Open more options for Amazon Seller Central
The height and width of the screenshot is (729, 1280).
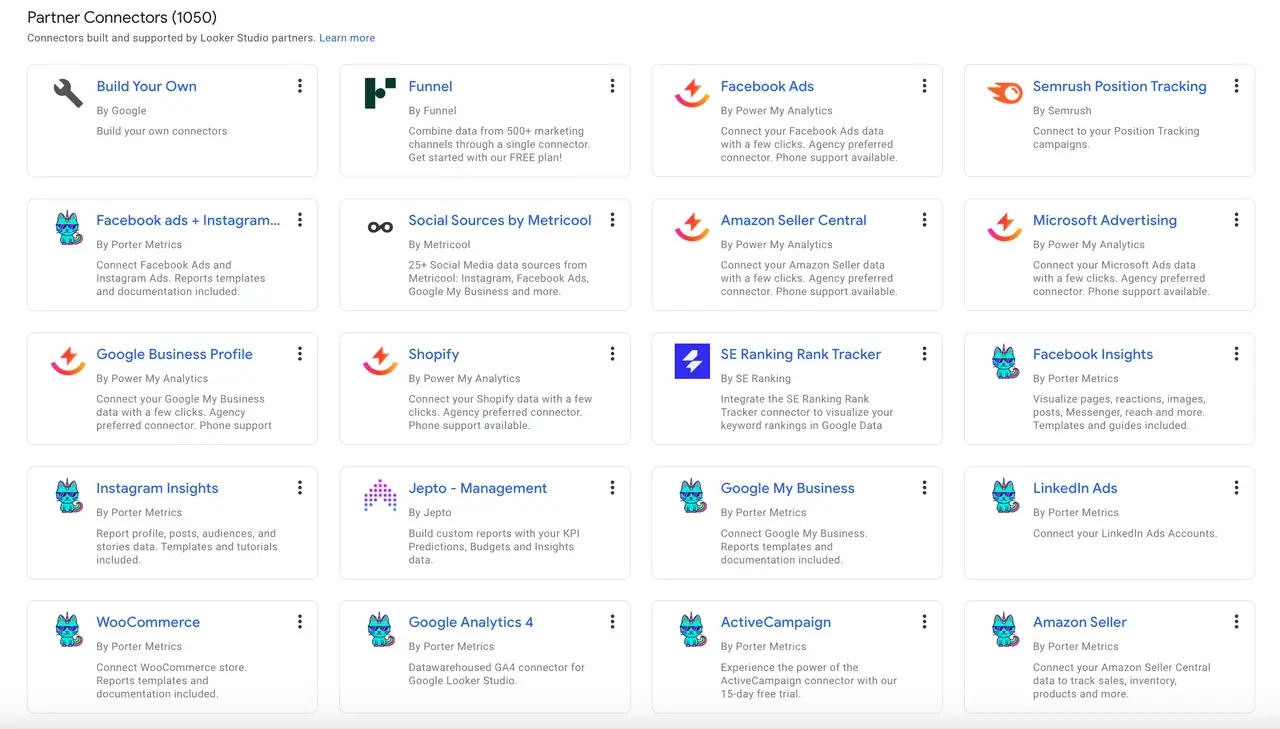click(924, 220)
